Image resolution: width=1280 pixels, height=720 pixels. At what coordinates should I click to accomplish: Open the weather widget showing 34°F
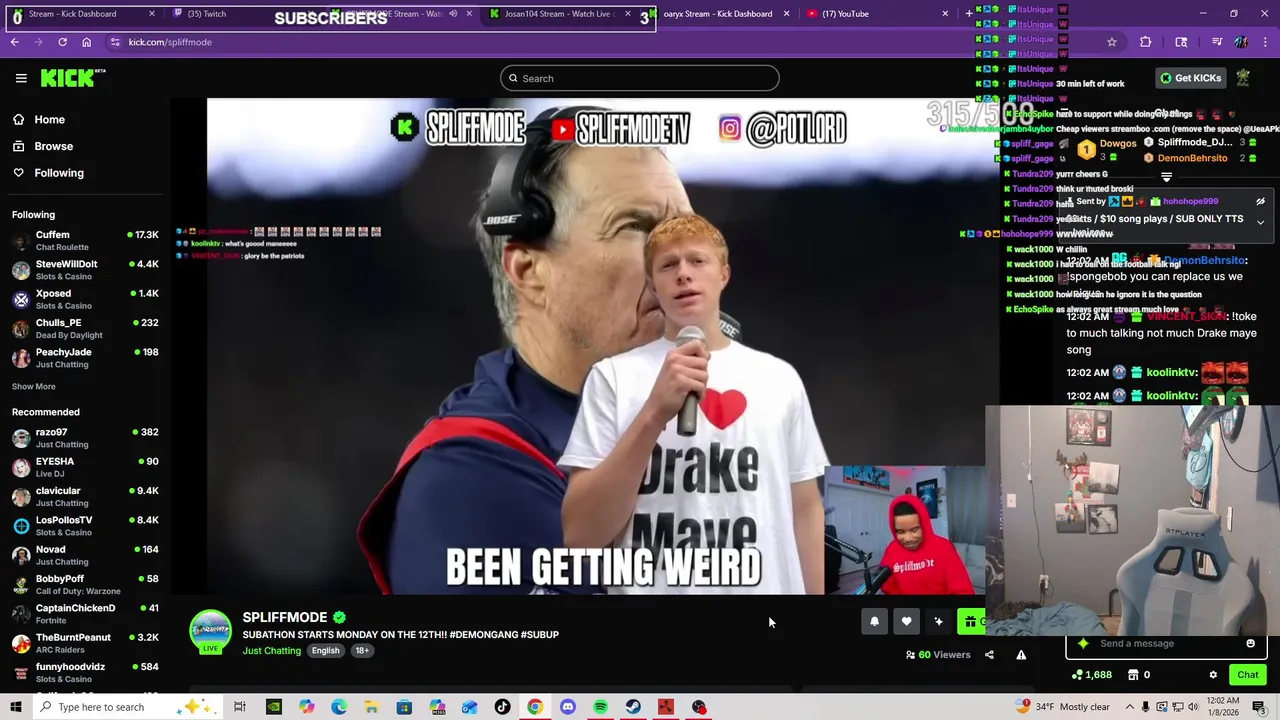(x=1062, y=707)
